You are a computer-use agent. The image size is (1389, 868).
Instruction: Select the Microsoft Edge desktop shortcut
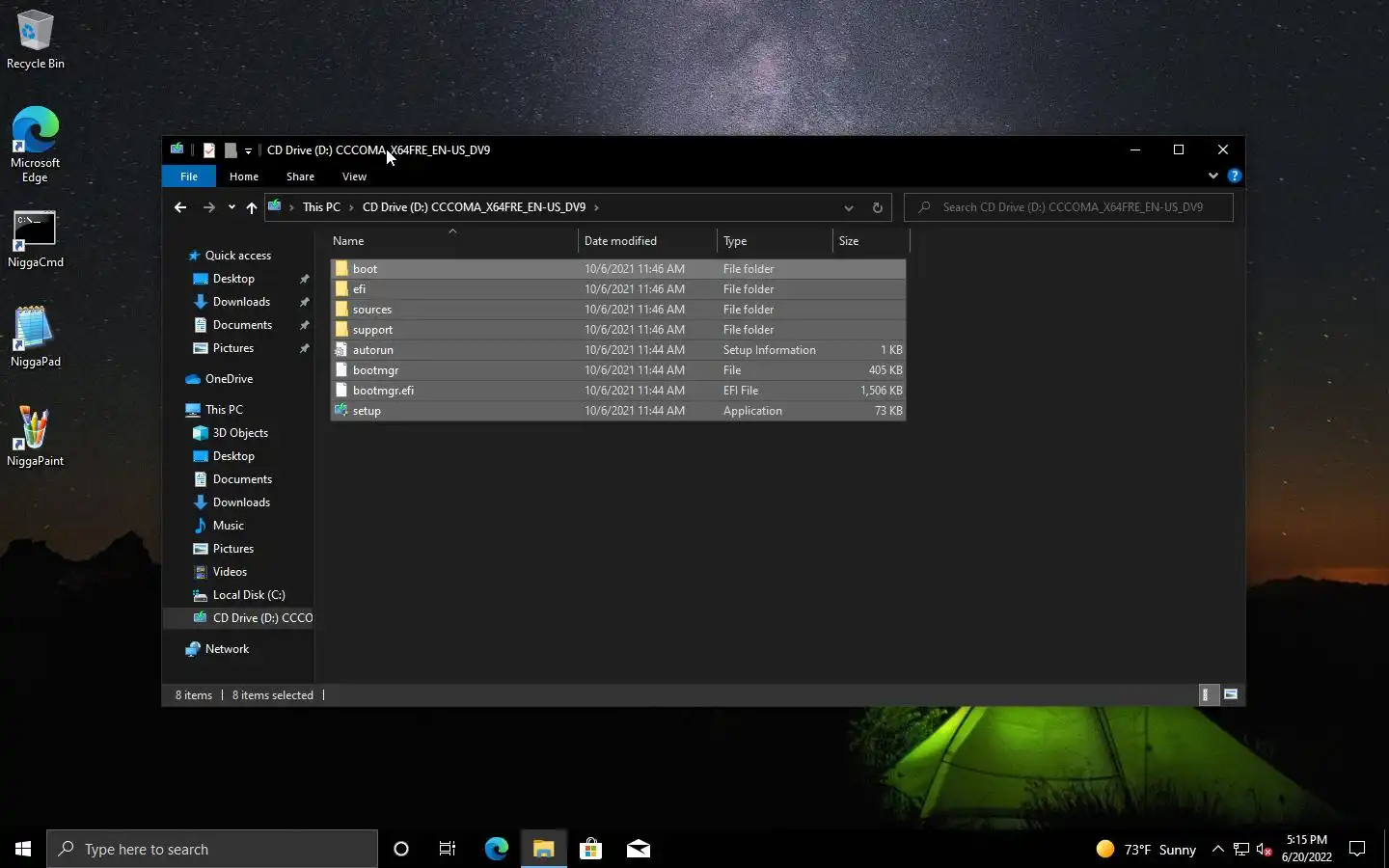[x=36, y=145]
